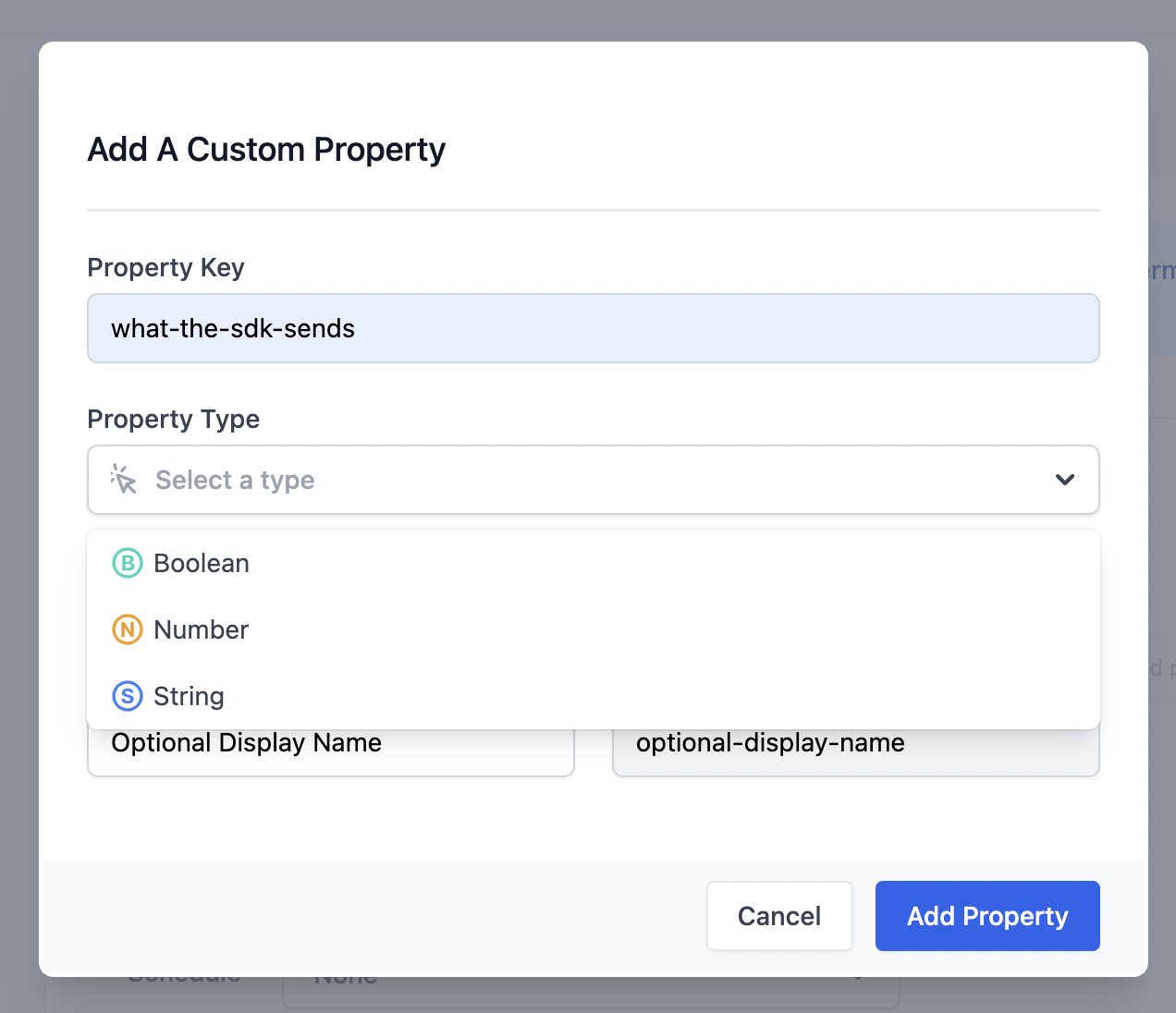1176x1013 pixels.
Task: Click the Property Type label
Action: point(173,419)
